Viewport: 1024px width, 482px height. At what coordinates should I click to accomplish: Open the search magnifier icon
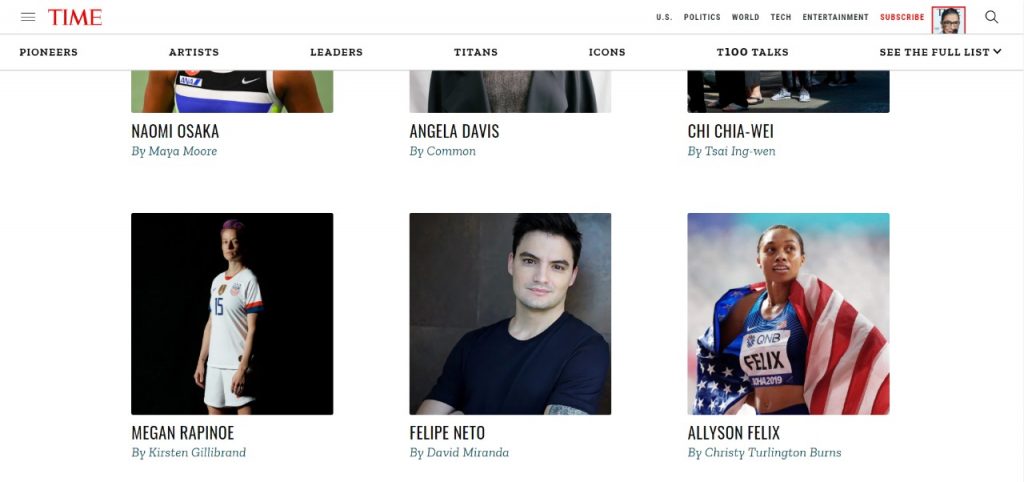click(x=991, y=17)
